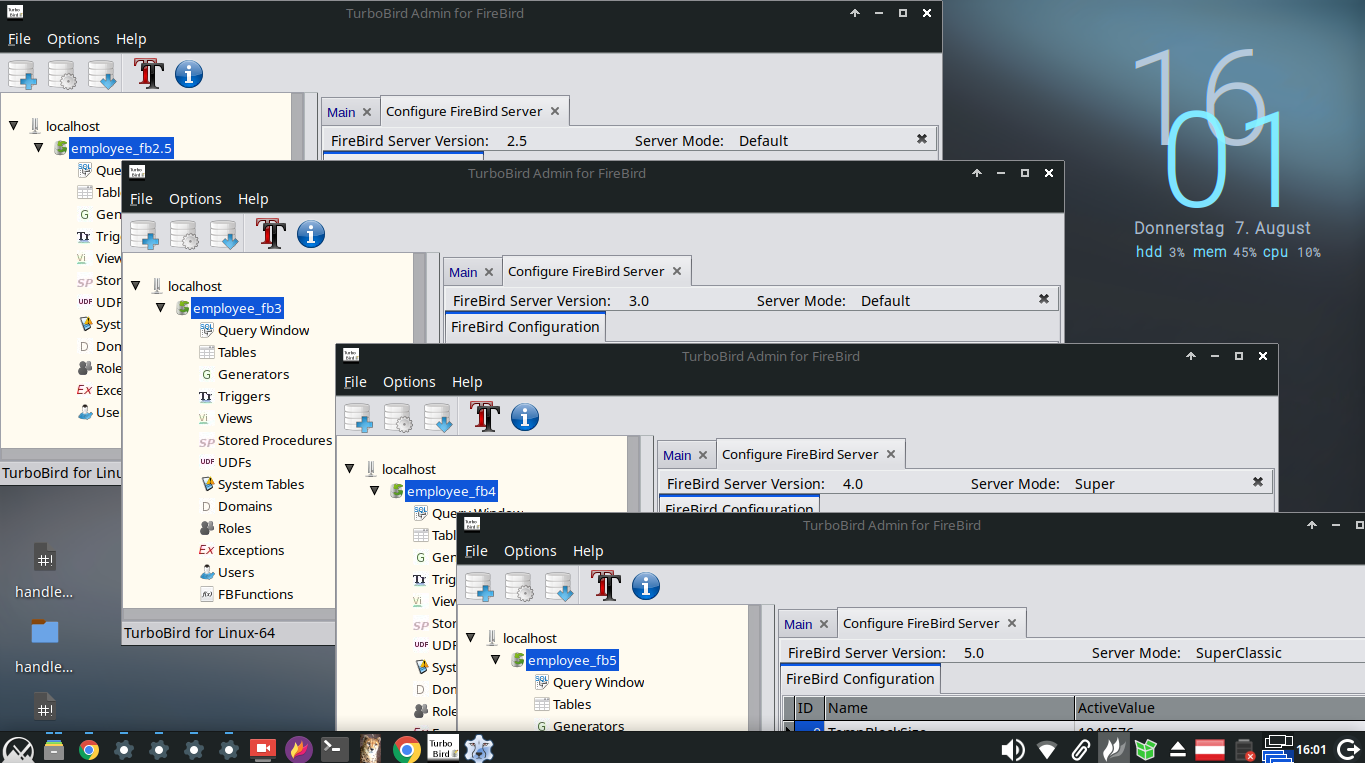
Task: Click database-gear toolbar icon in employee_fb3 window
Action: coord(184,234)
